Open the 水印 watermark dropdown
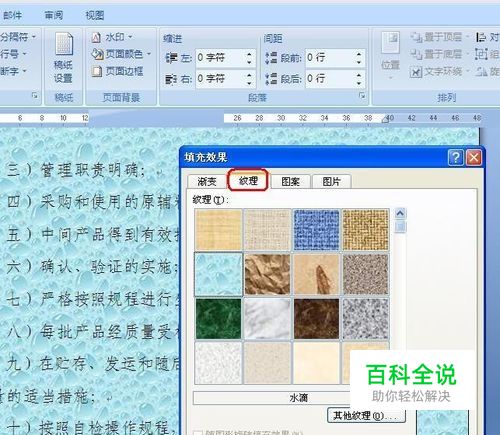 (x=112, y=37)
